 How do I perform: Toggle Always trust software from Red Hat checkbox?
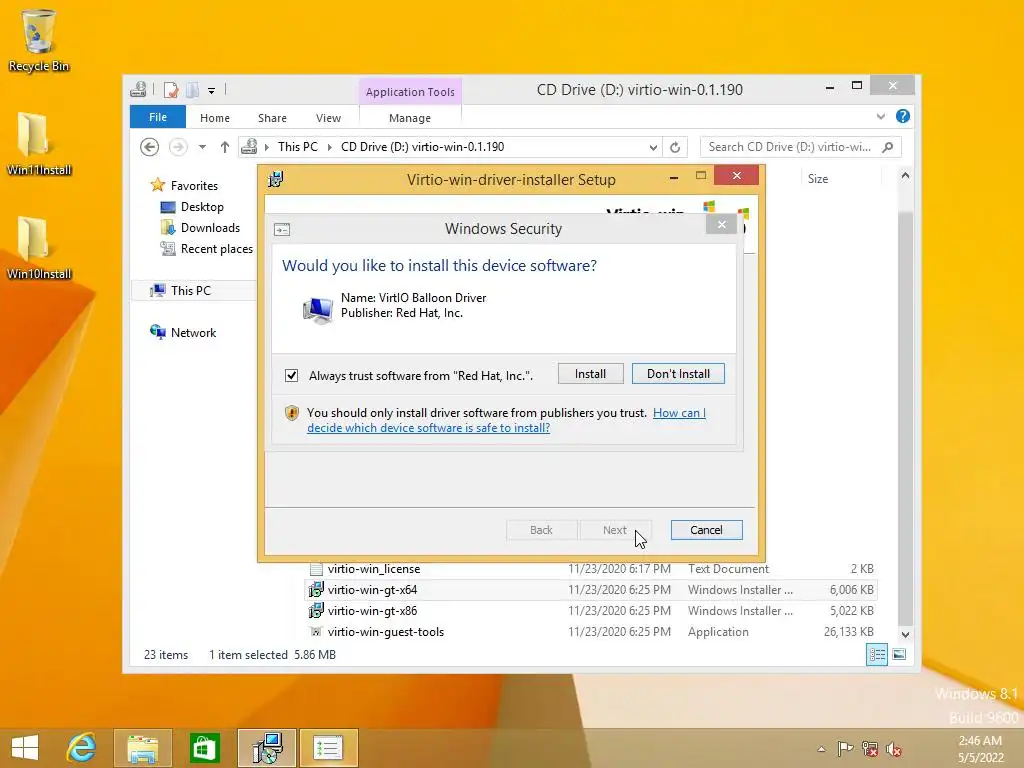291,375
